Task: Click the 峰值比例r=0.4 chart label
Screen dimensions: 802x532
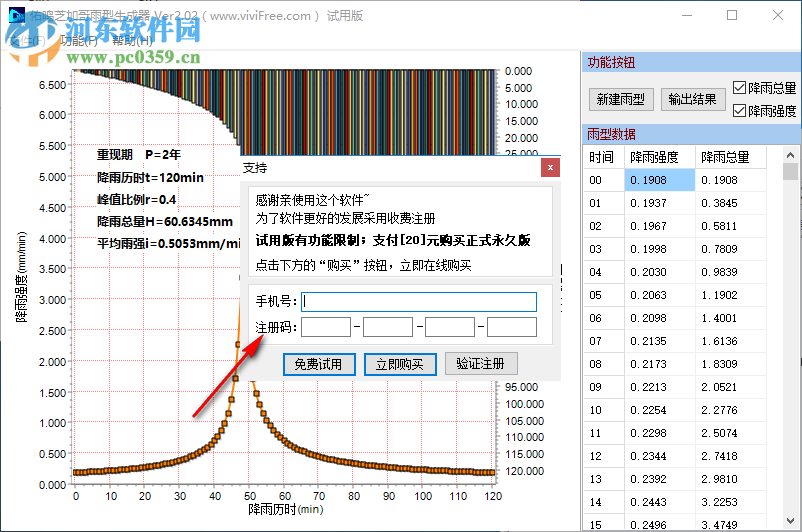Action: [137, 200]
